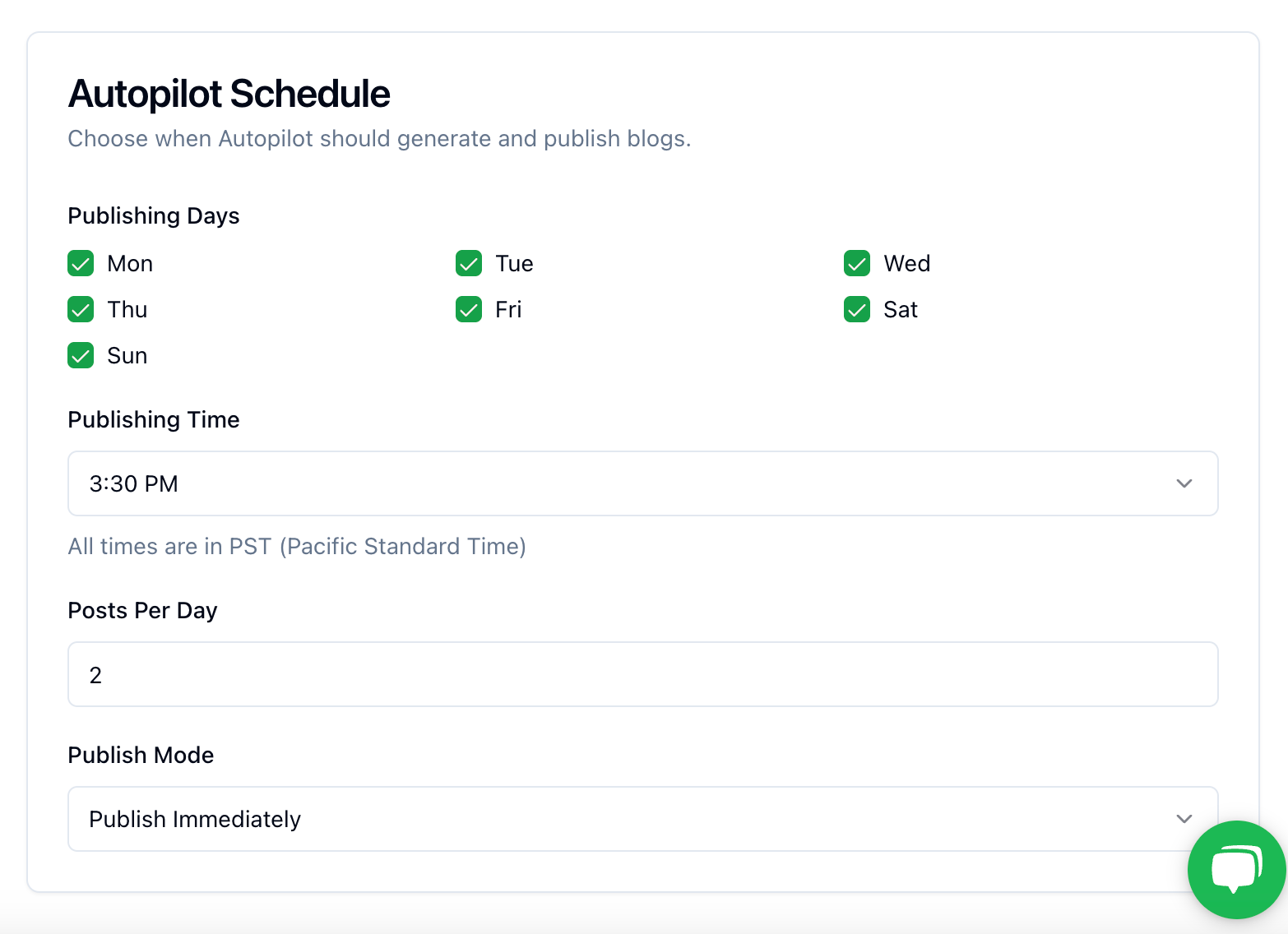
Task: Click the Wed day label text
Action: coord(907,264)
